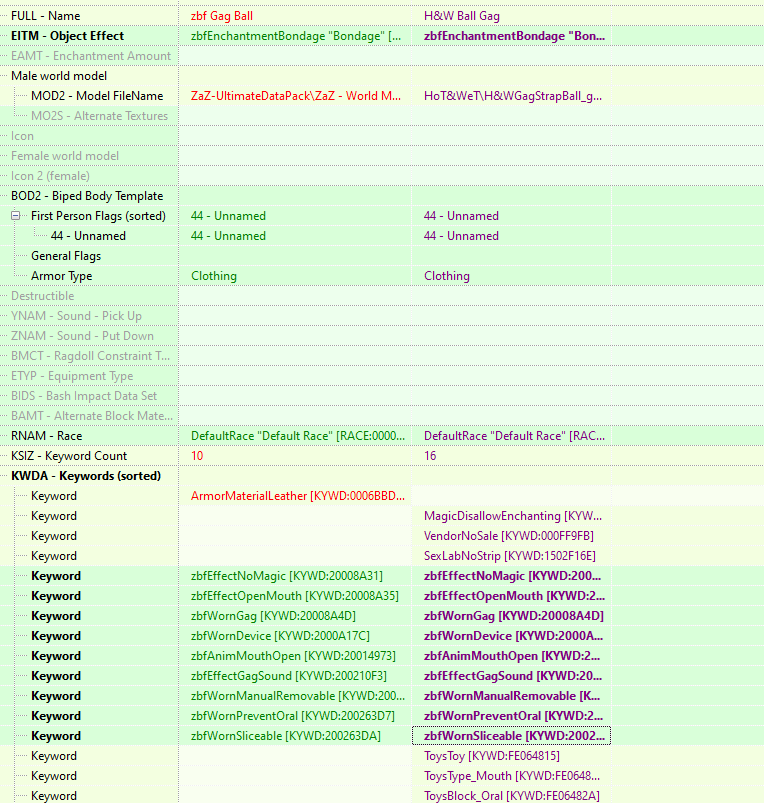Select SexLabNoStrip keyword entry
The width and height of the screenshot is (764, 803).
click(510, 556)
